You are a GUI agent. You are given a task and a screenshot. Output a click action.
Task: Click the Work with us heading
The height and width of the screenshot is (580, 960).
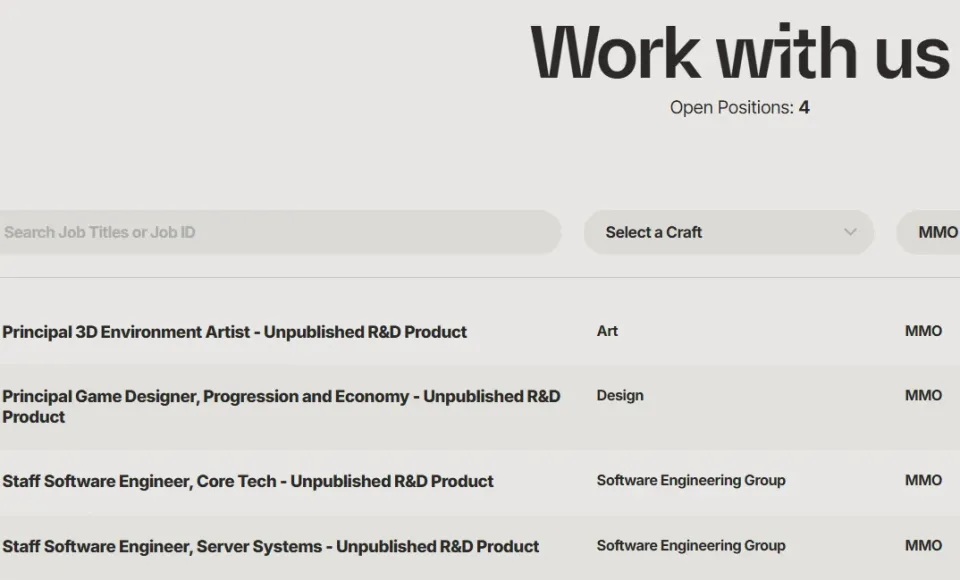[740, 53]
